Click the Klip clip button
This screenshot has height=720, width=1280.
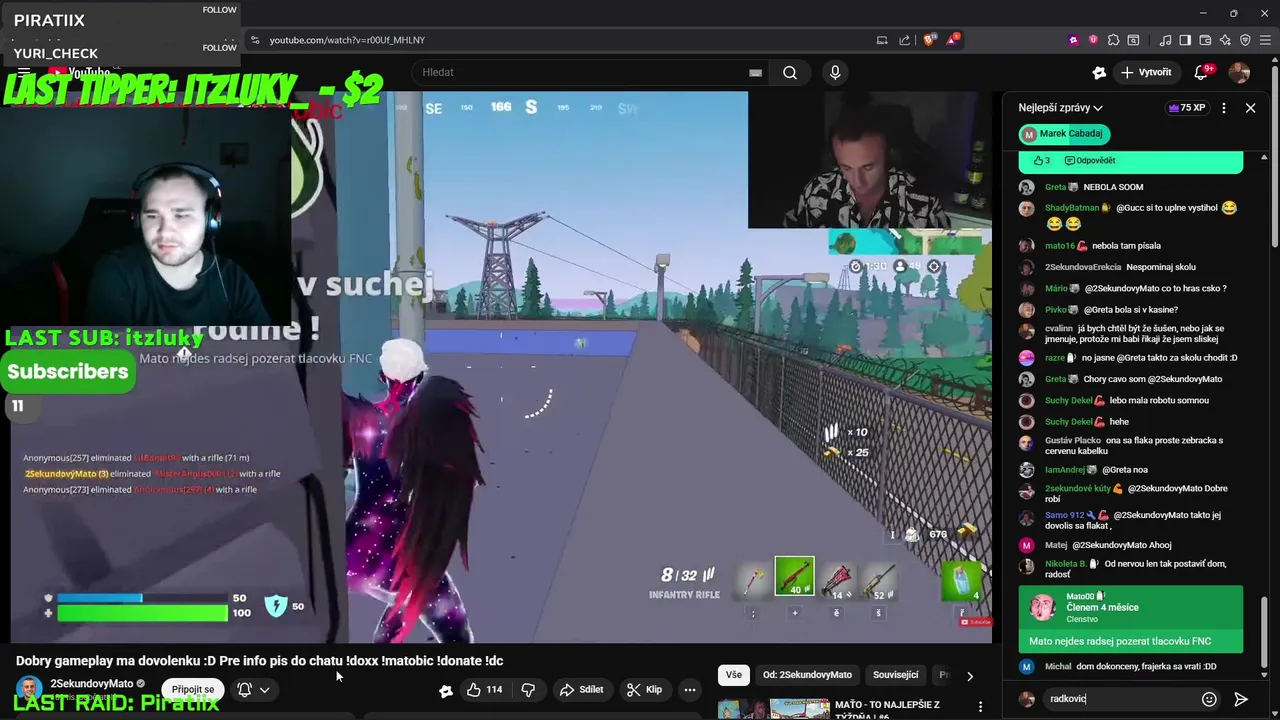pos(645,690)
